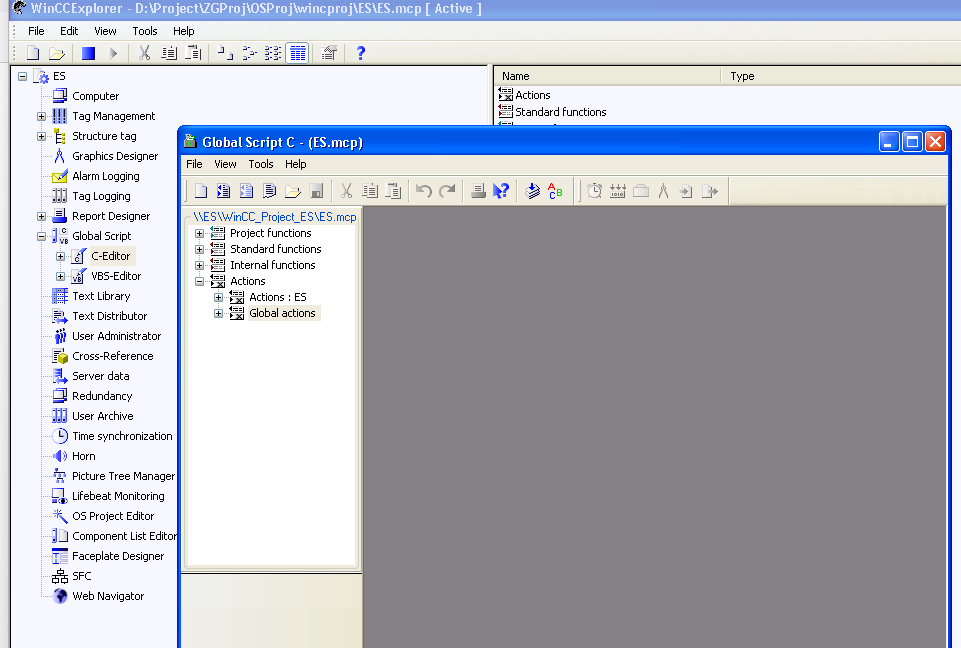Open File menu in Global Script window

coord(194,164)
